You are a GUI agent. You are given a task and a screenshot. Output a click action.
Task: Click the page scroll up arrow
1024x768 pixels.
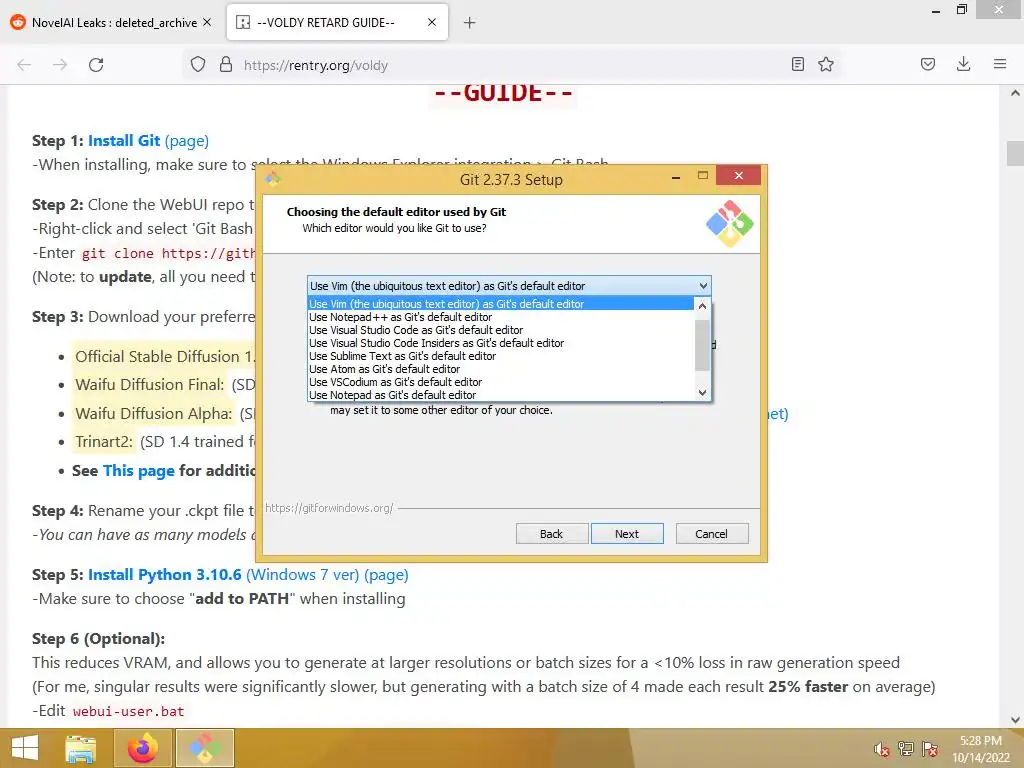coord(1015,93)
